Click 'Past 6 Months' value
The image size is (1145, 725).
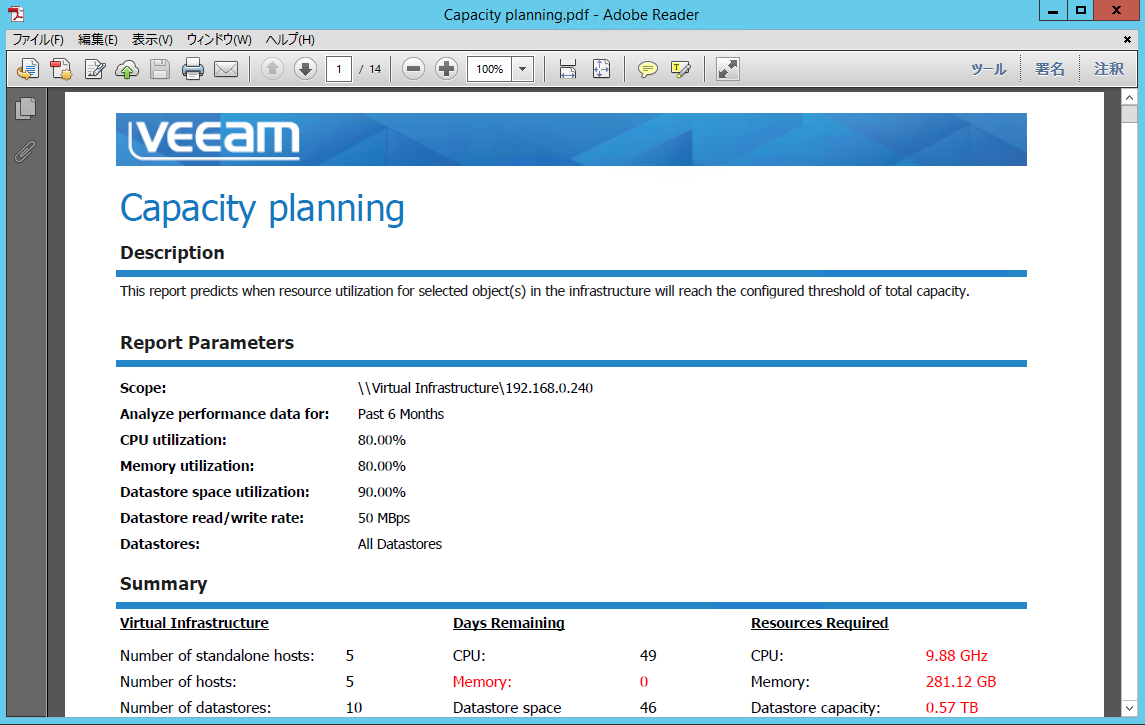tap(401, 414)
